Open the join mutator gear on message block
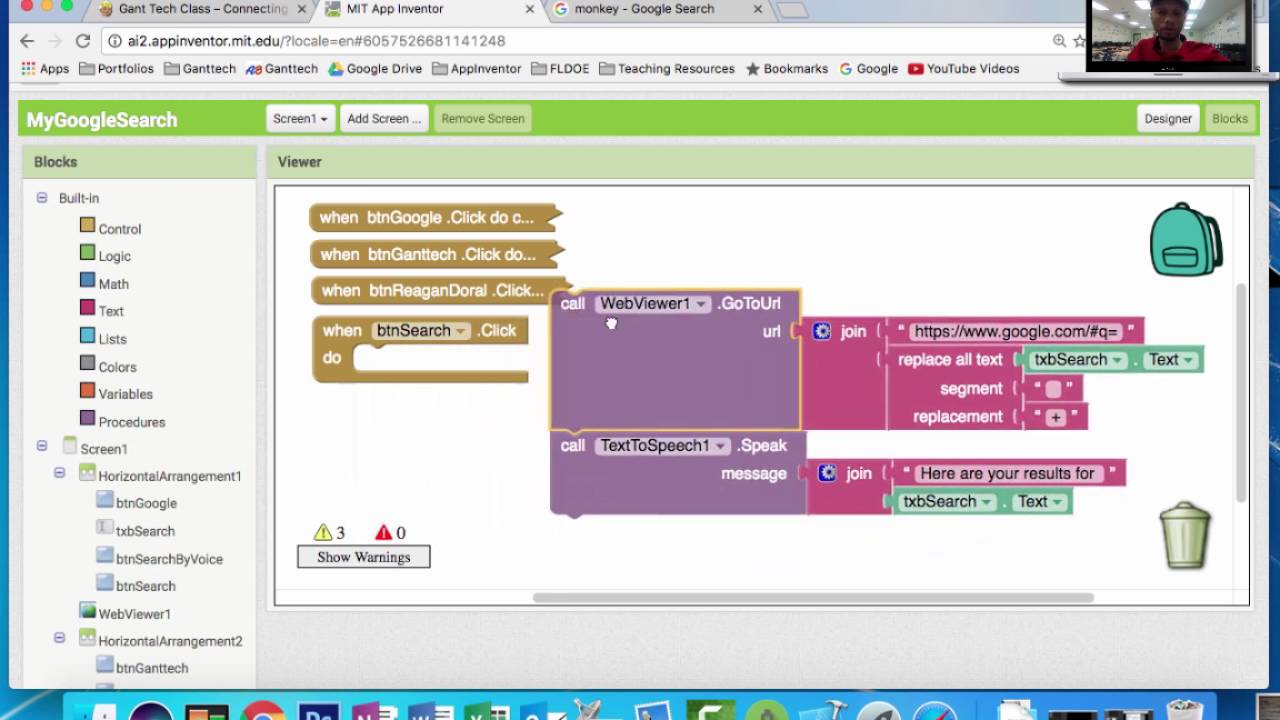 827,473
